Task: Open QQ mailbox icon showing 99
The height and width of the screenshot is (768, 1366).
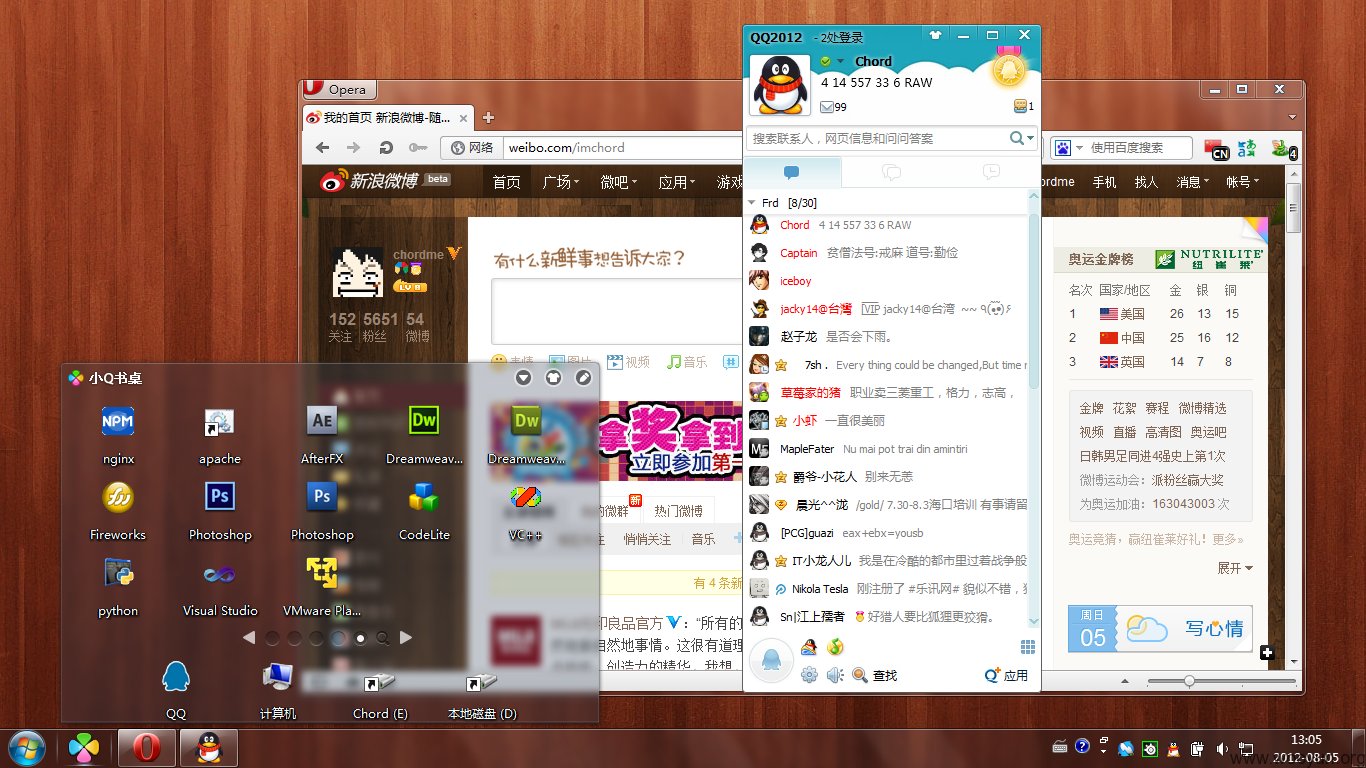Action: coord(833,107)
